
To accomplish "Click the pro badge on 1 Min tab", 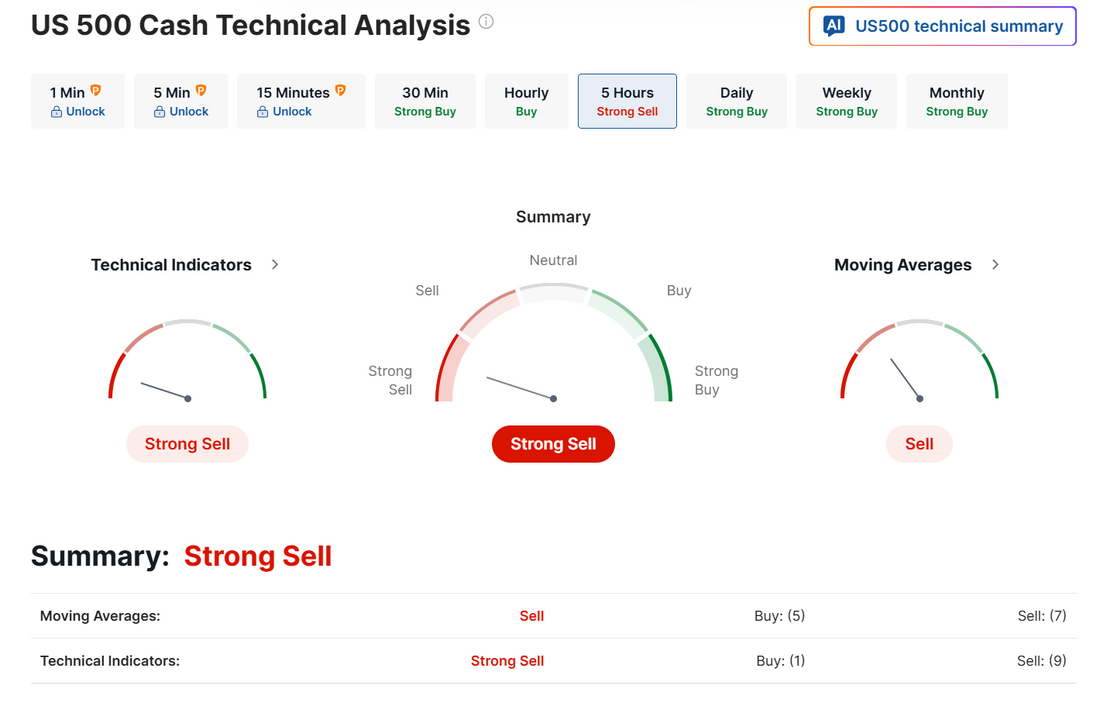I will (96, 91).
